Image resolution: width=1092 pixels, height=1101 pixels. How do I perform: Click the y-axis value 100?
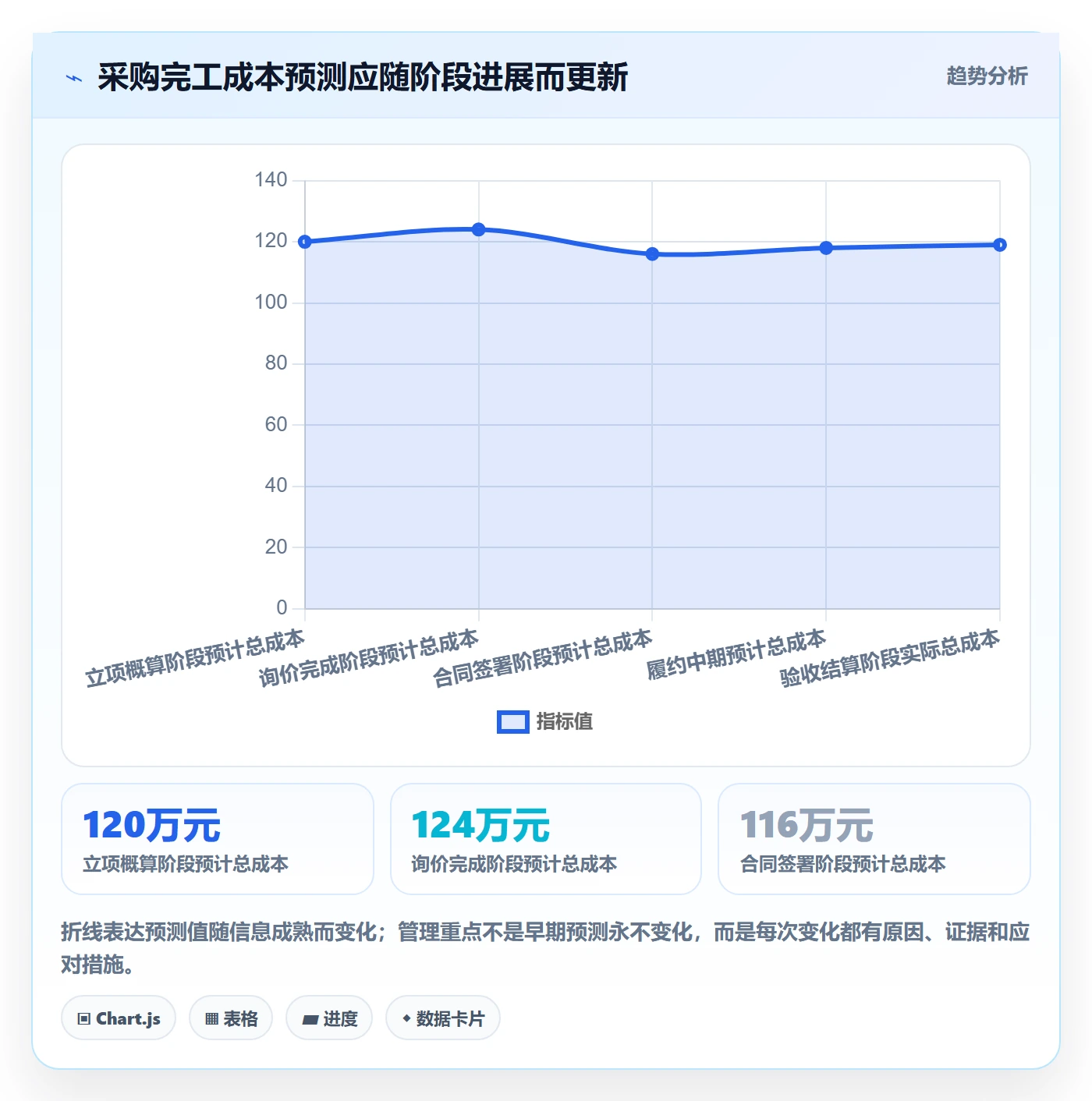[x=271, y=303]
